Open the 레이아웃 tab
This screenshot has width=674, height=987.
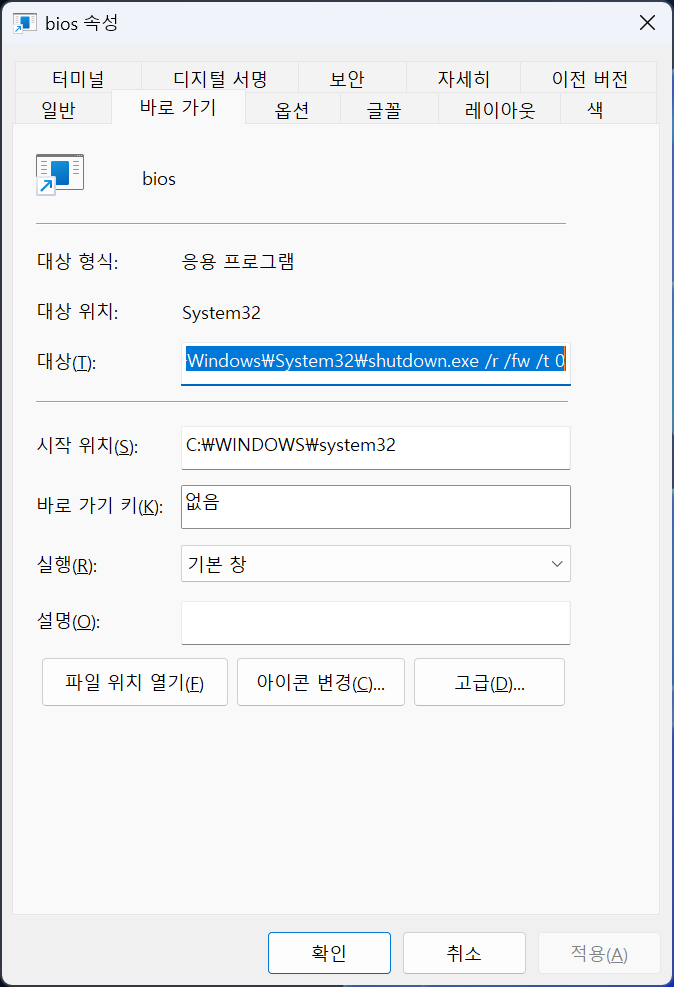(500, 110)
